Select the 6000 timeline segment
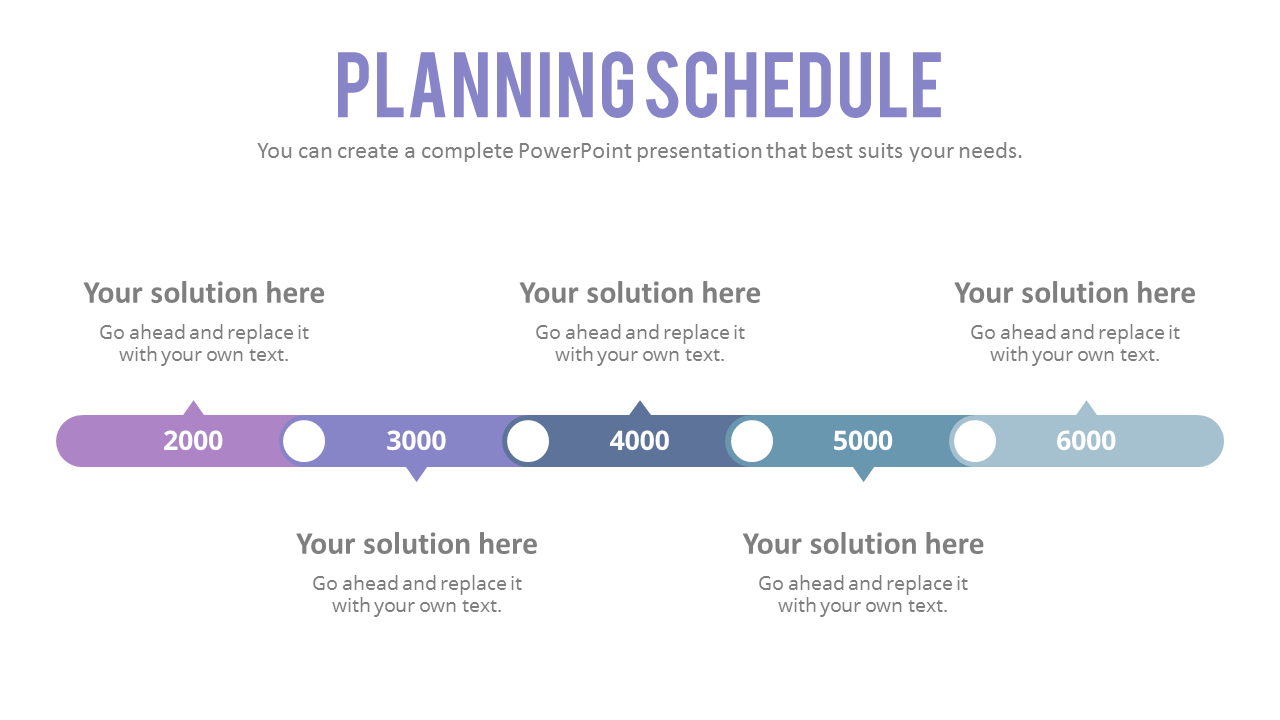Screen dimensions: 1280x720 [x=1086, y=441]
